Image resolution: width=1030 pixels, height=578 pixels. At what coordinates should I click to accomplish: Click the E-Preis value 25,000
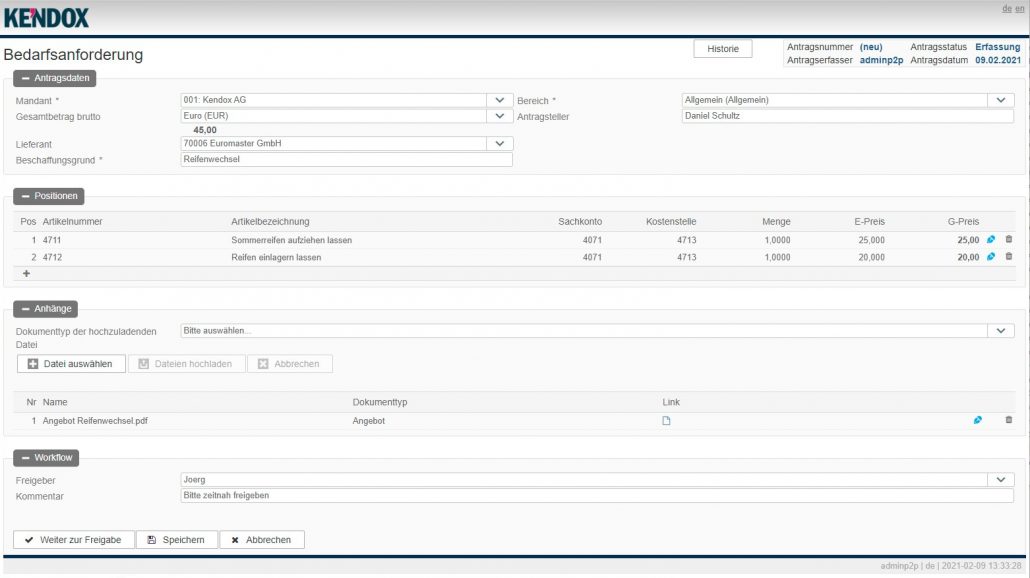pos(872,240)
